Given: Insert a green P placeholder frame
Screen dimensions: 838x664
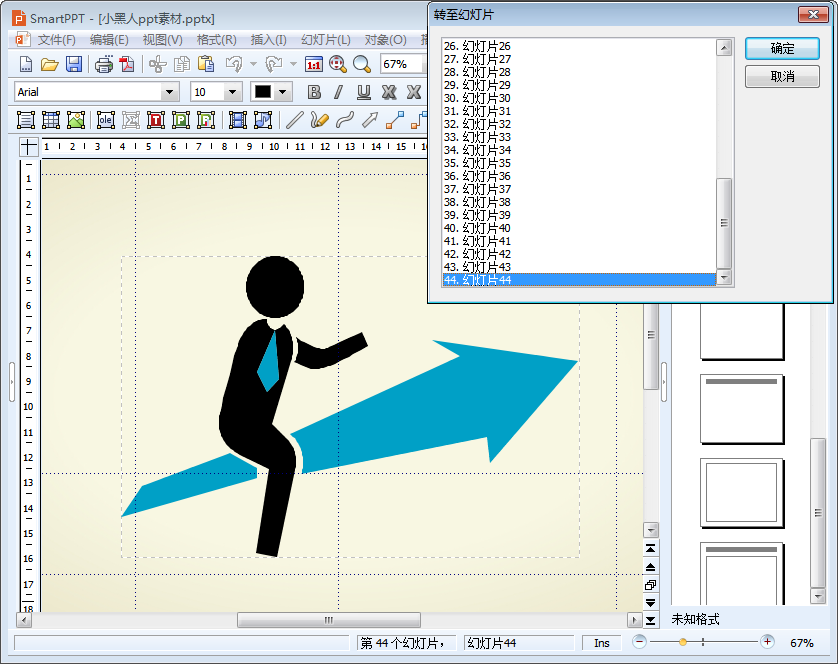Looking at the screenshot, I should (181, 120).
